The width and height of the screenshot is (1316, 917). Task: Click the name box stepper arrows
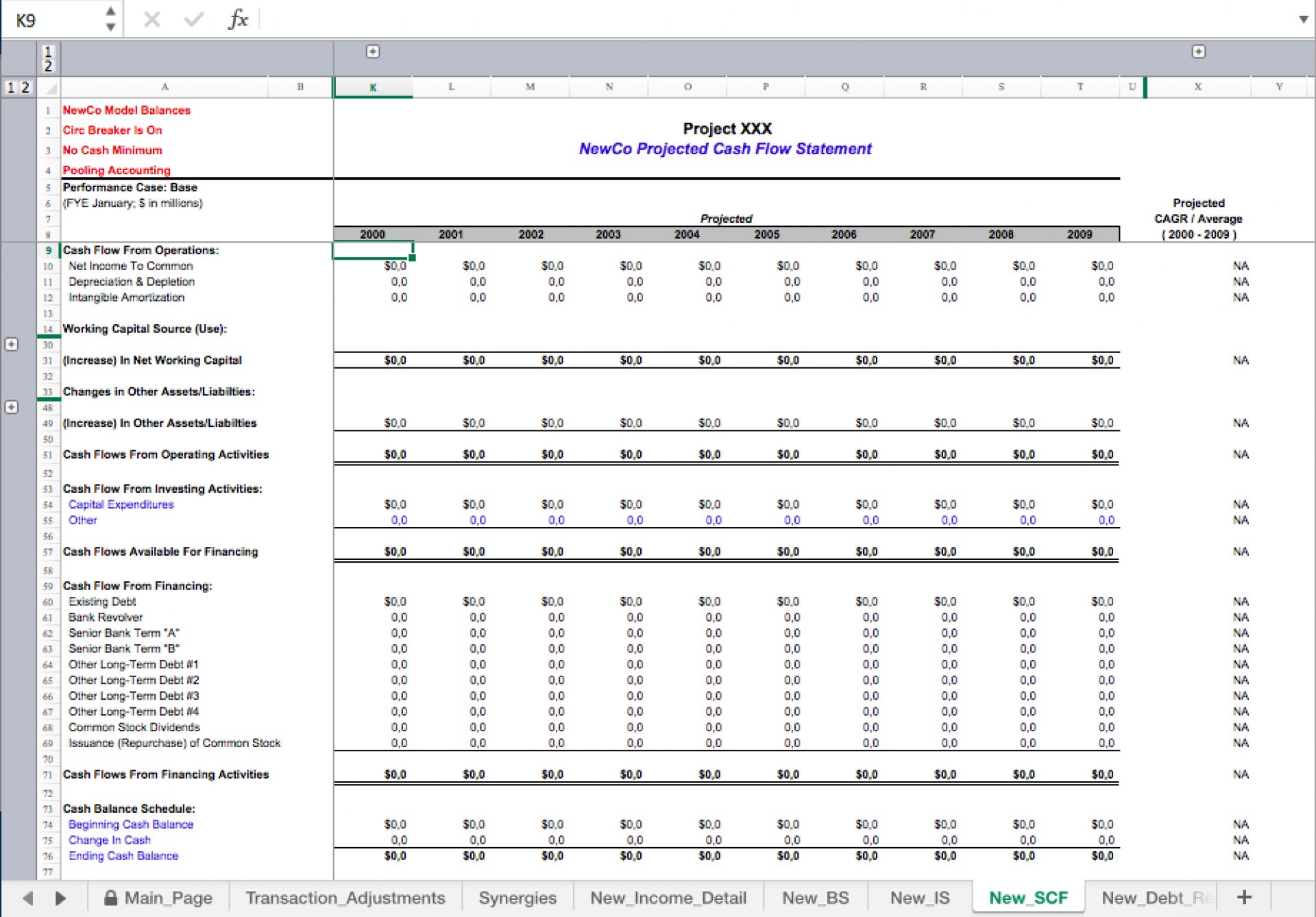[110, 19]
